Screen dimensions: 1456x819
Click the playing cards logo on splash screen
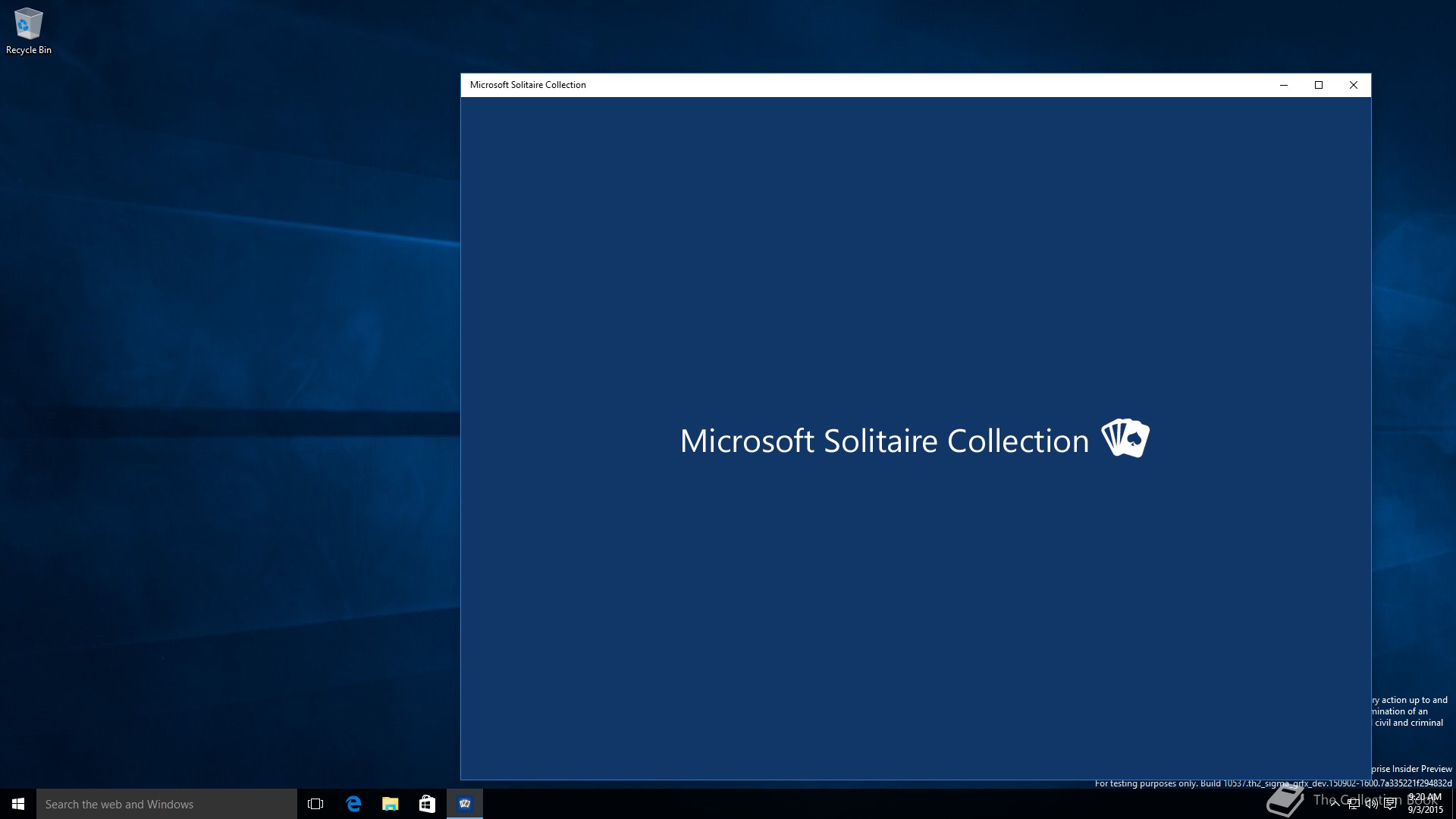(x=1125, y=438)
